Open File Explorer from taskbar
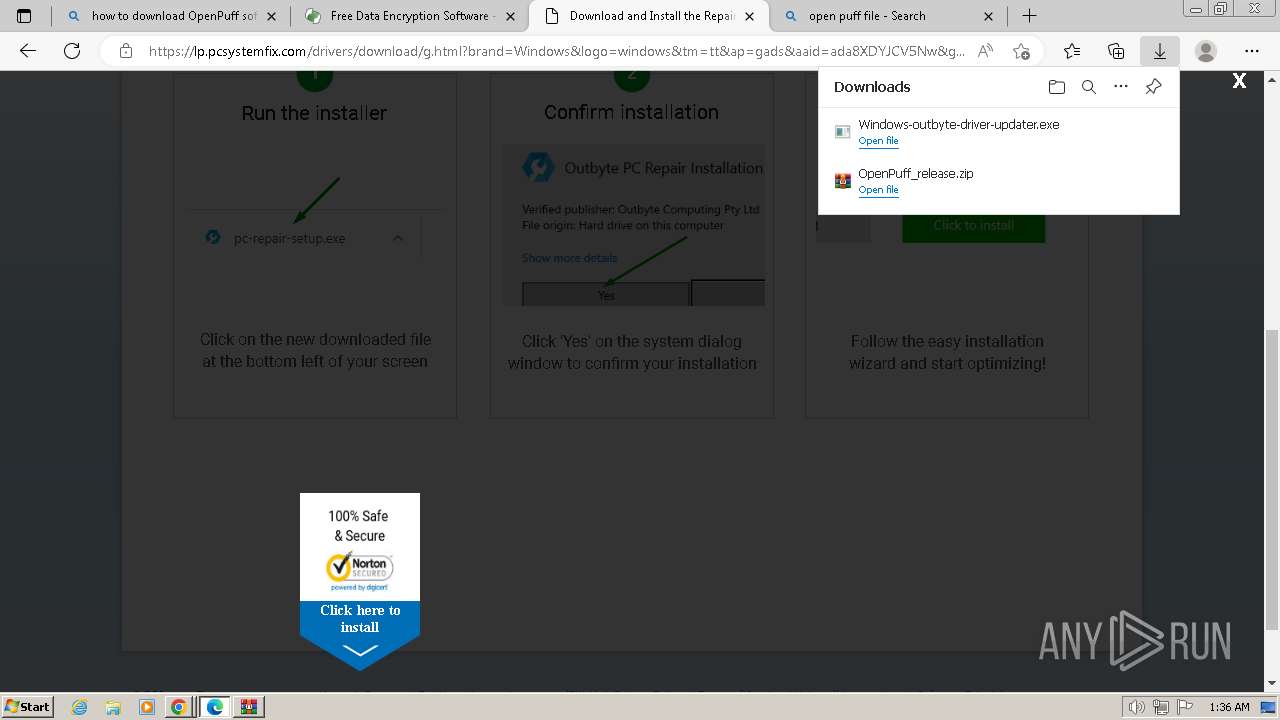Screen dimensions: 1280x720 click(x=113, y=707)
